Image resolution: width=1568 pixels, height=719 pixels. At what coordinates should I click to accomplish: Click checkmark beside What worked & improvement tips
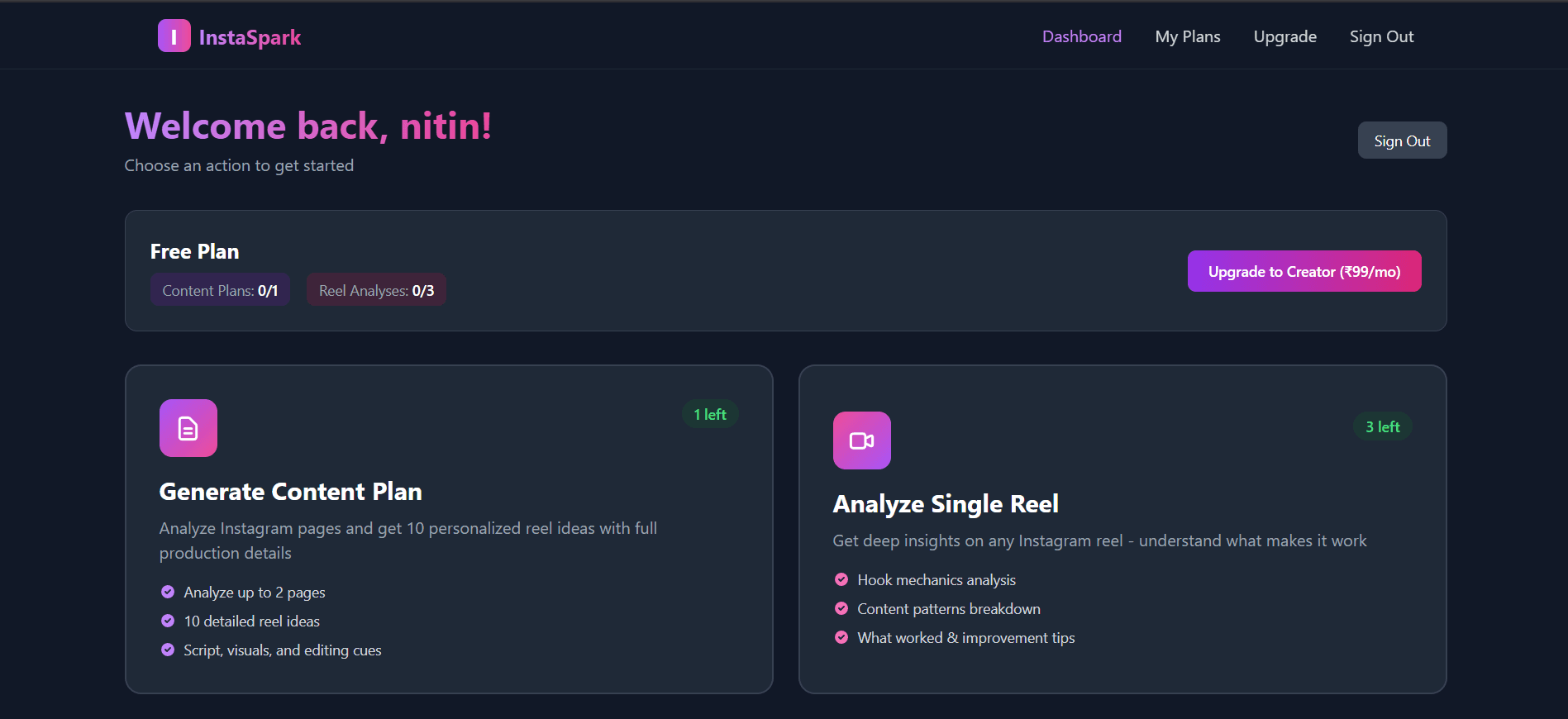(x=841, y=637)
